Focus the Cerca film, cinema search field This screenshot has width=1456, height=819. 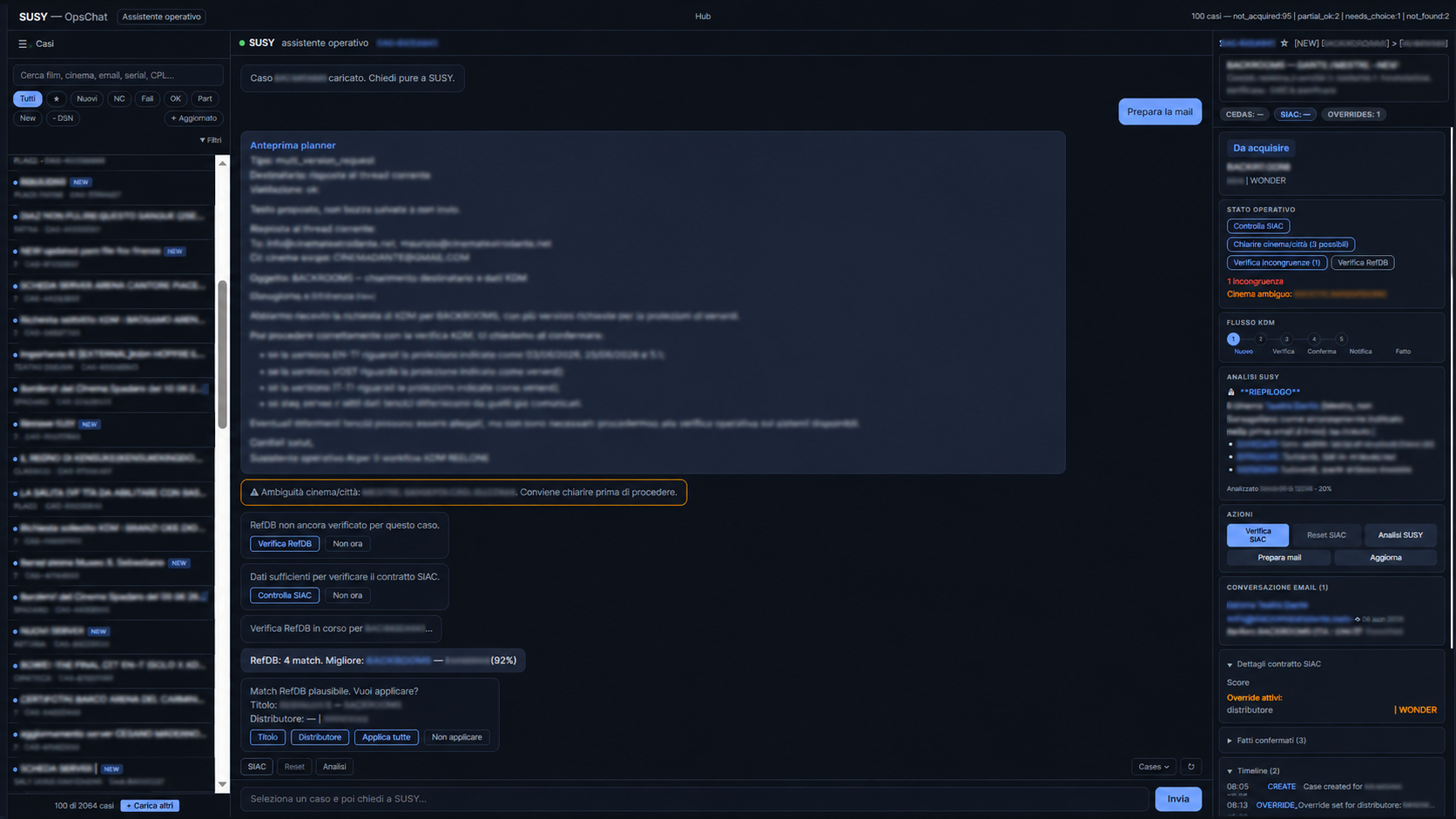click(x=118, y=76)
